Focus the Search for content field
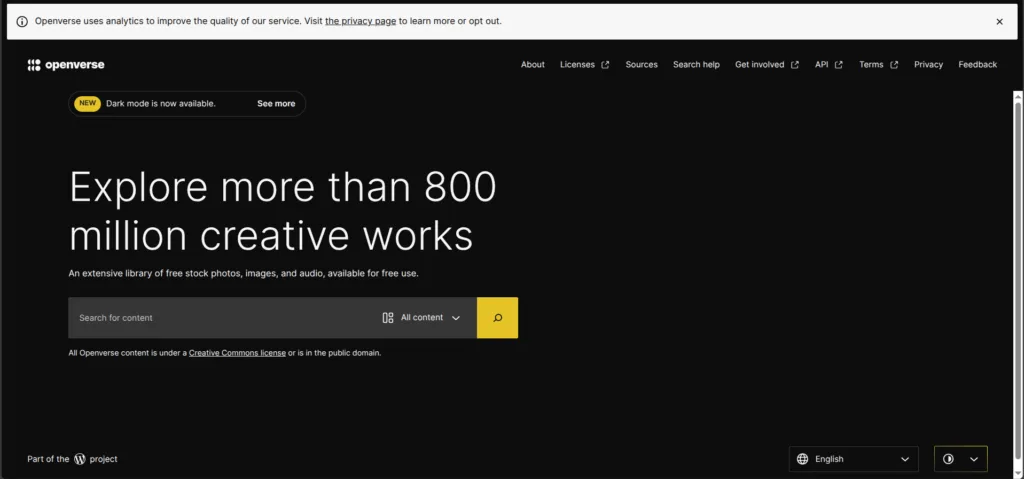 (220, 318)
